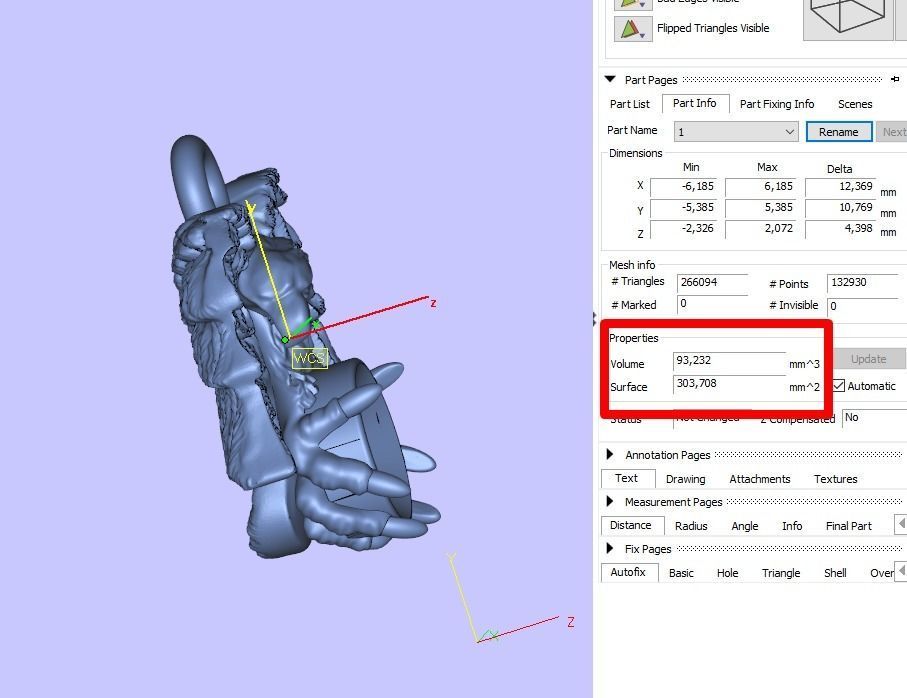
Task: Select the Distance measurement tab
Action: point(631,525)
